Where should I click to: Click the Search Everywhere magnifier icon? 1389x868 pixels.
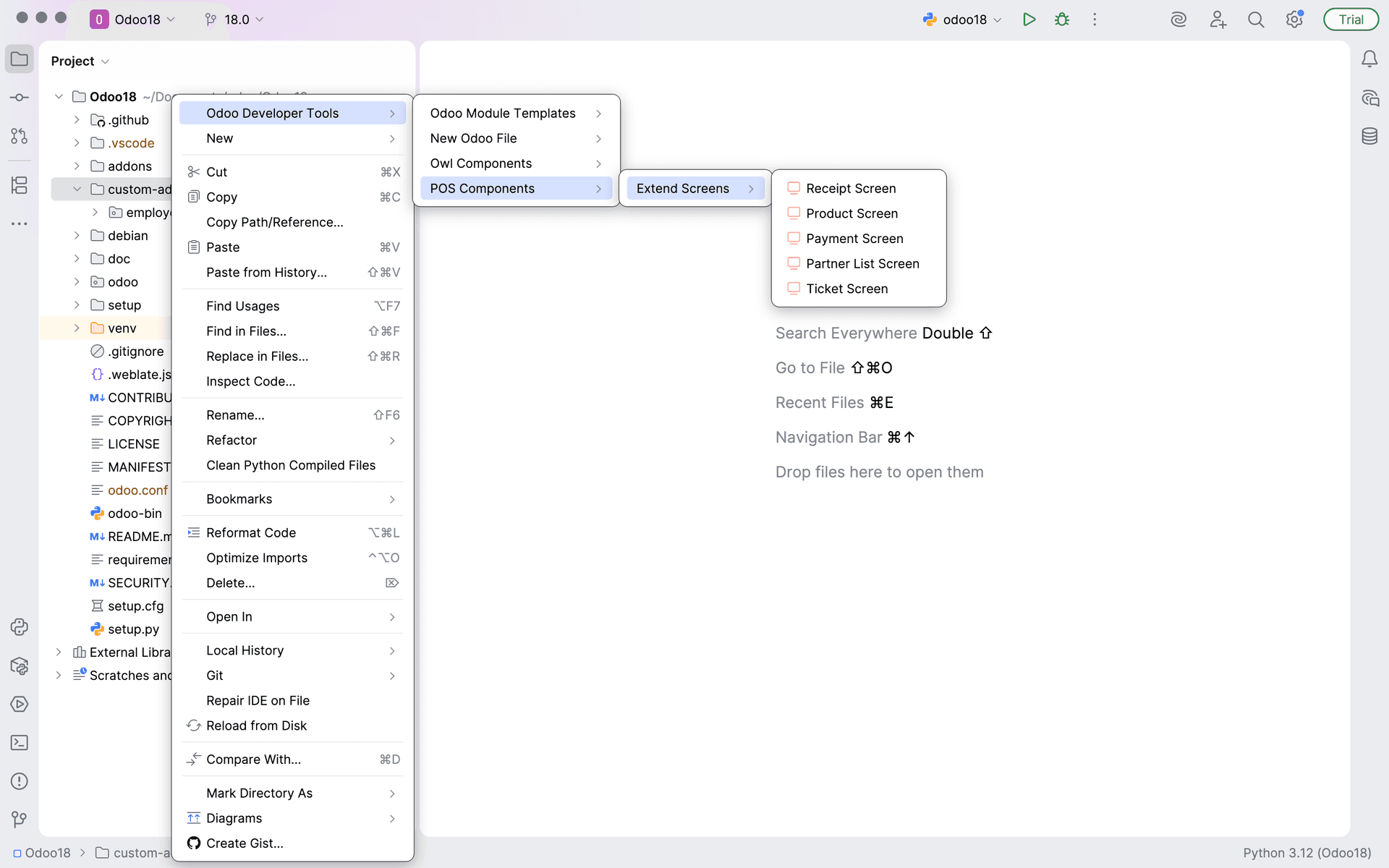[x=1256, y=20]
